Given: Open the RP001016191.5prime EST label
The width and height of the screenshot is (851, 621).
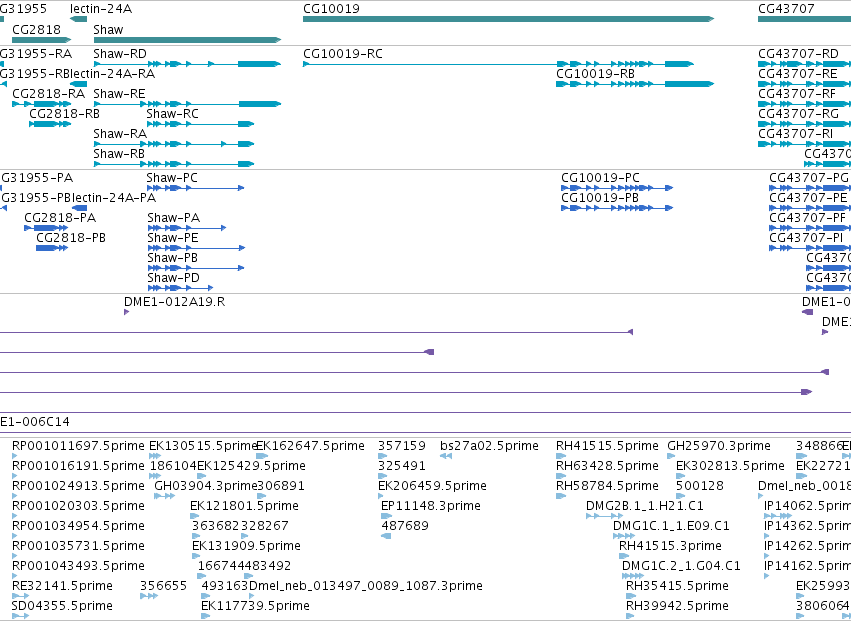Looking at the screenshot, I should click(x=79, y=467).
